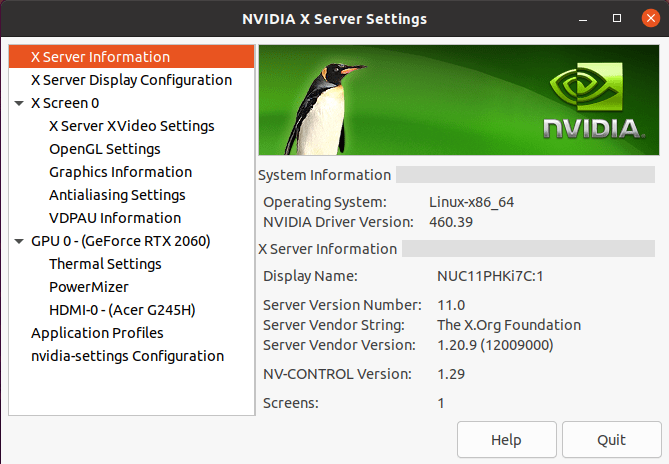Collapse the GPU 0 tree arrow
This screenshot has width=669, height=464.
[x=19, y=241]
